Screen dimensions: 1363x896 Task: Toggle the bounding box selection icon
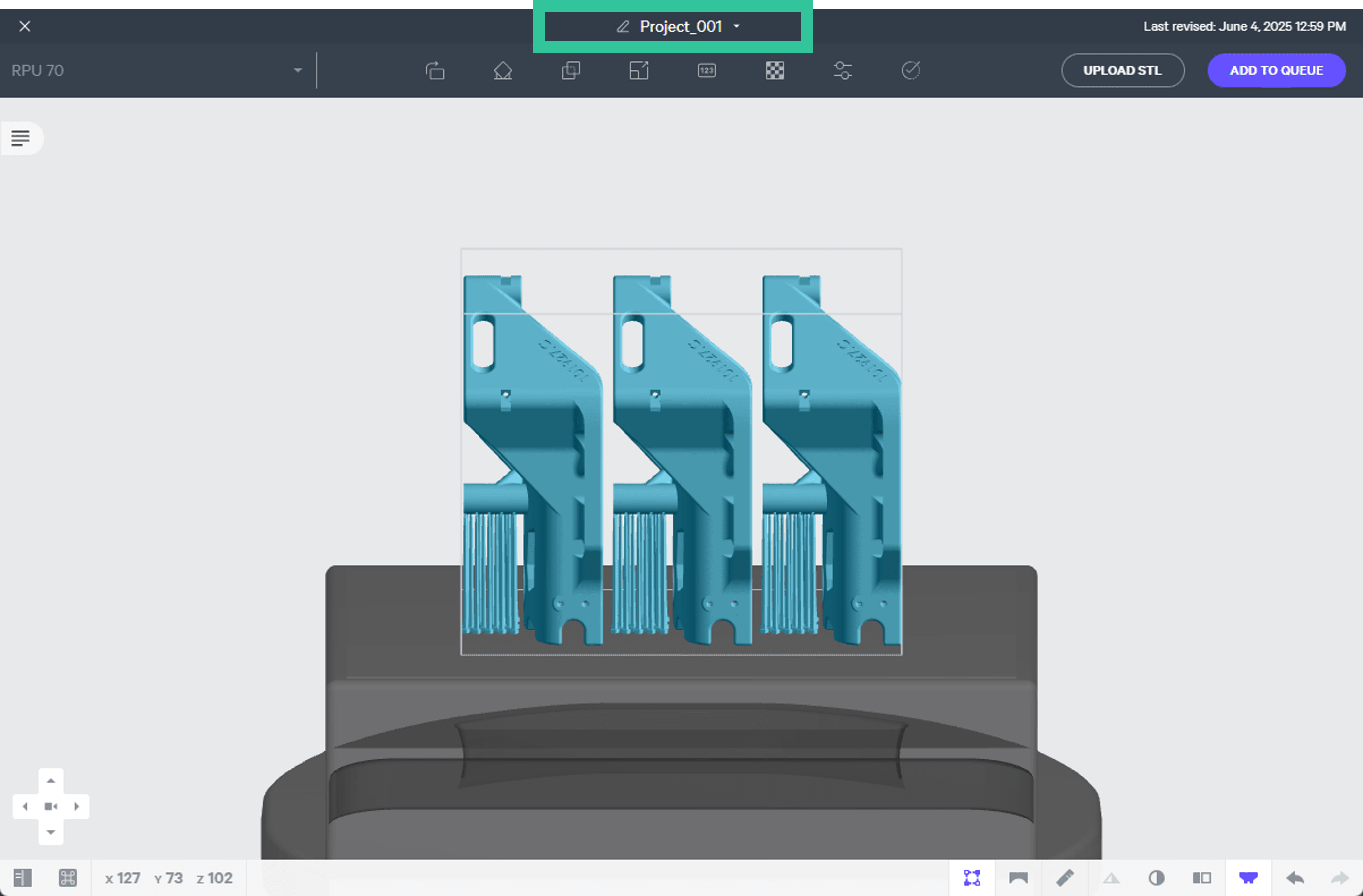pos(972,878)
